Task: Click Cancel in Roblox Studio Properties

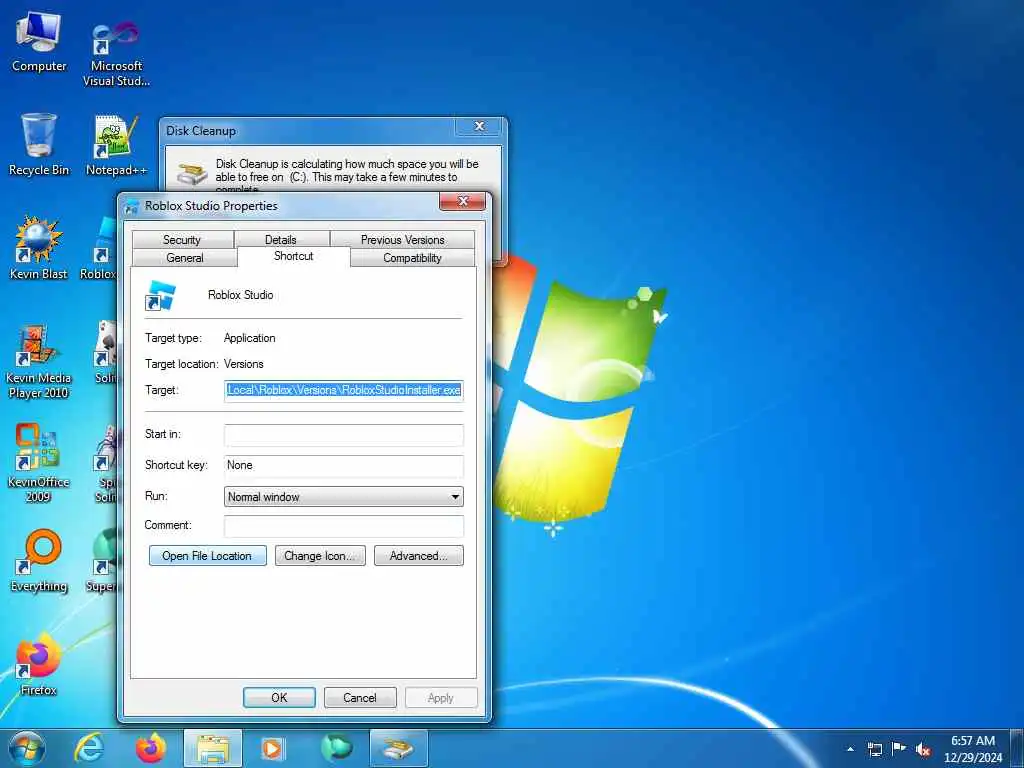Action: [x=360, y=697]
